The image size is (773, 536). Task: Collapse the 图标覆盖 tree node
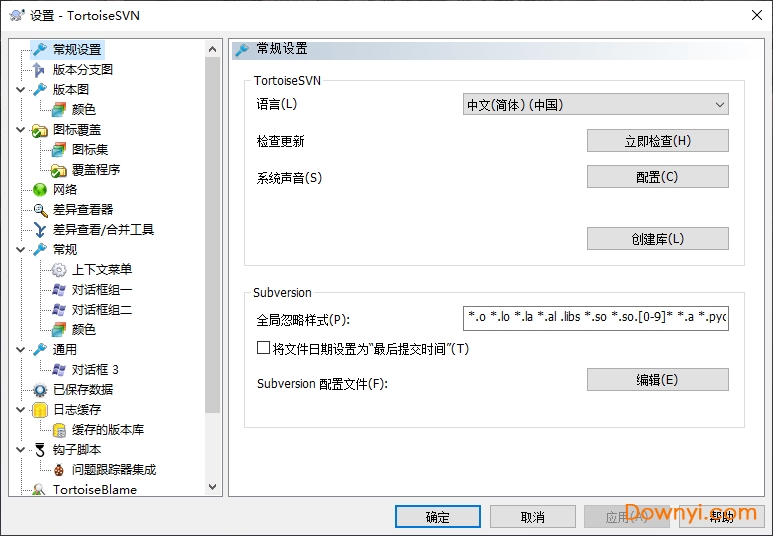[x=21, y=130]
